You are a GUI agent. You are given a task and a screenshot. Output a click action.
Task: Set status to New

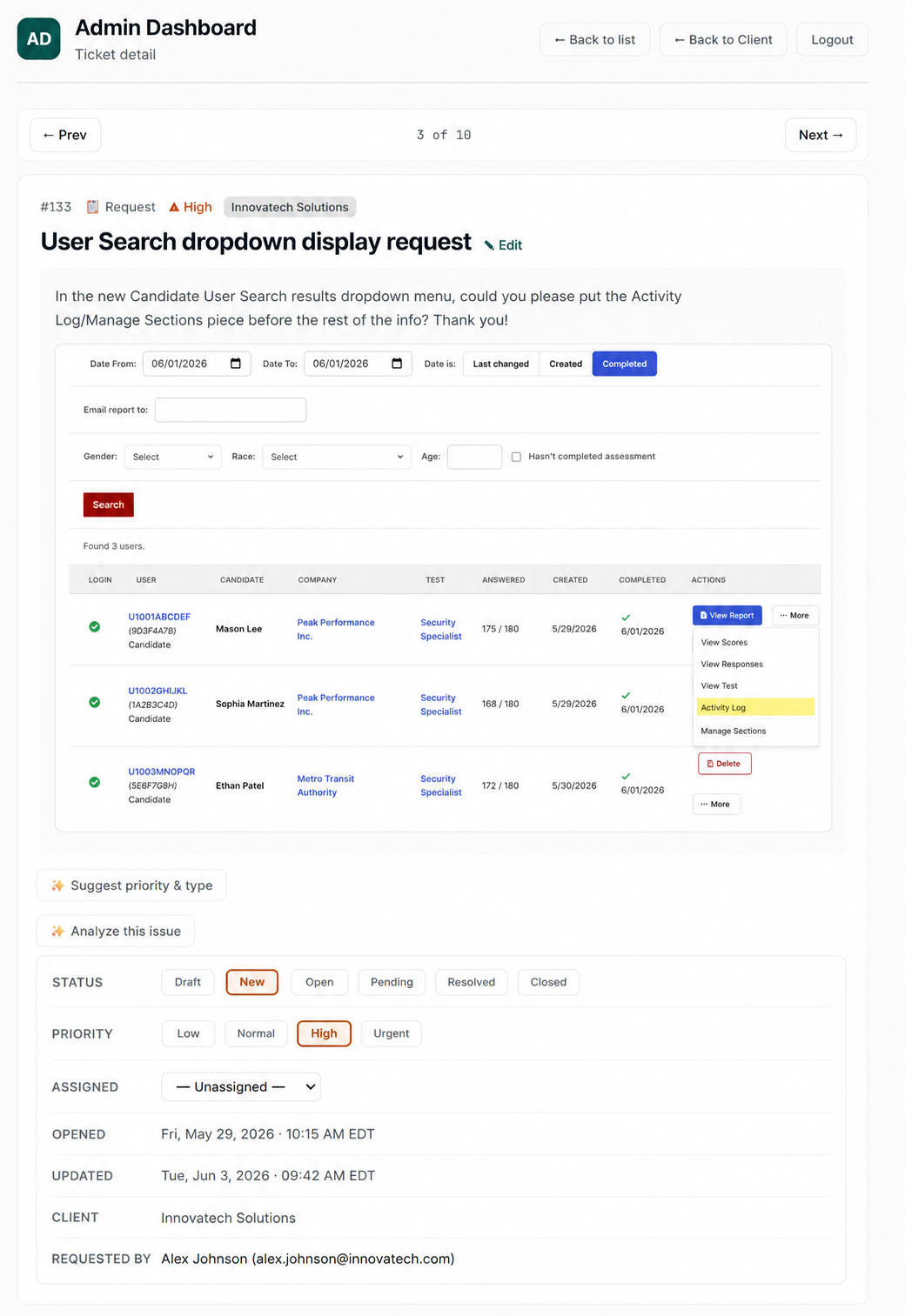tap(252, 982)
